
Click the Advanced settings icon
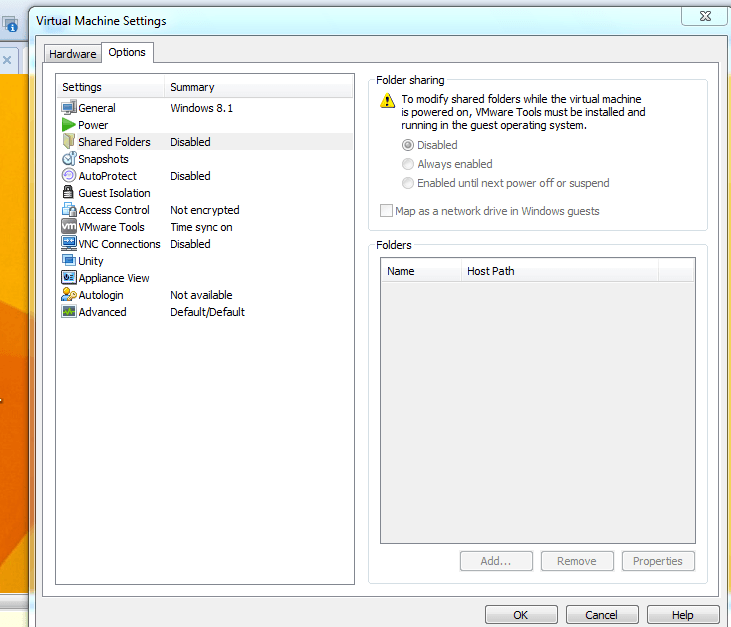pyautogui.click(x=69, y=312)
